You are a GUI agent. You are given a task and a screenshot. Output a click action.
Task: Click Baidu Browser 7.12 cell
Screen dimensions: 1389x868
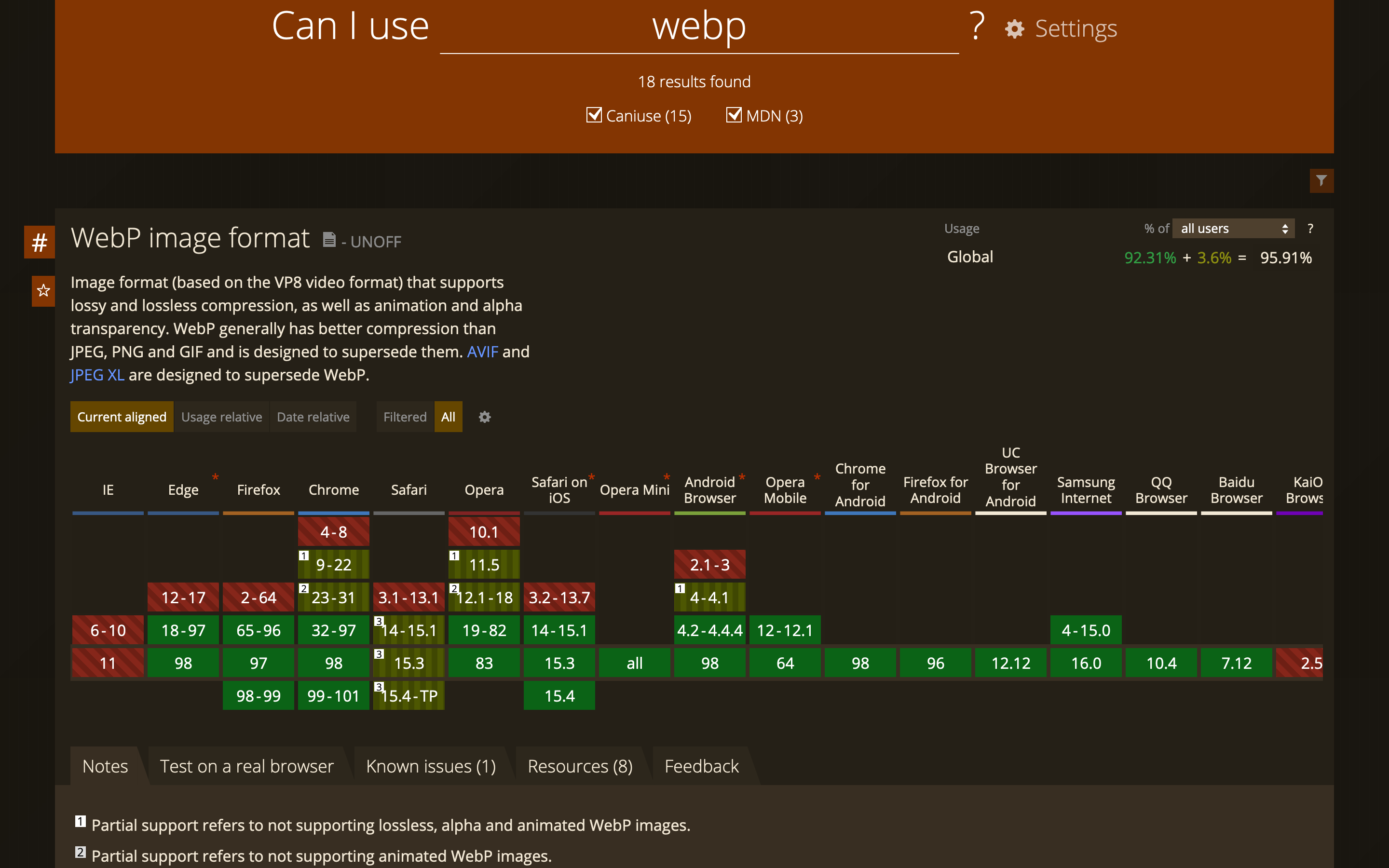click(1236, 663)
